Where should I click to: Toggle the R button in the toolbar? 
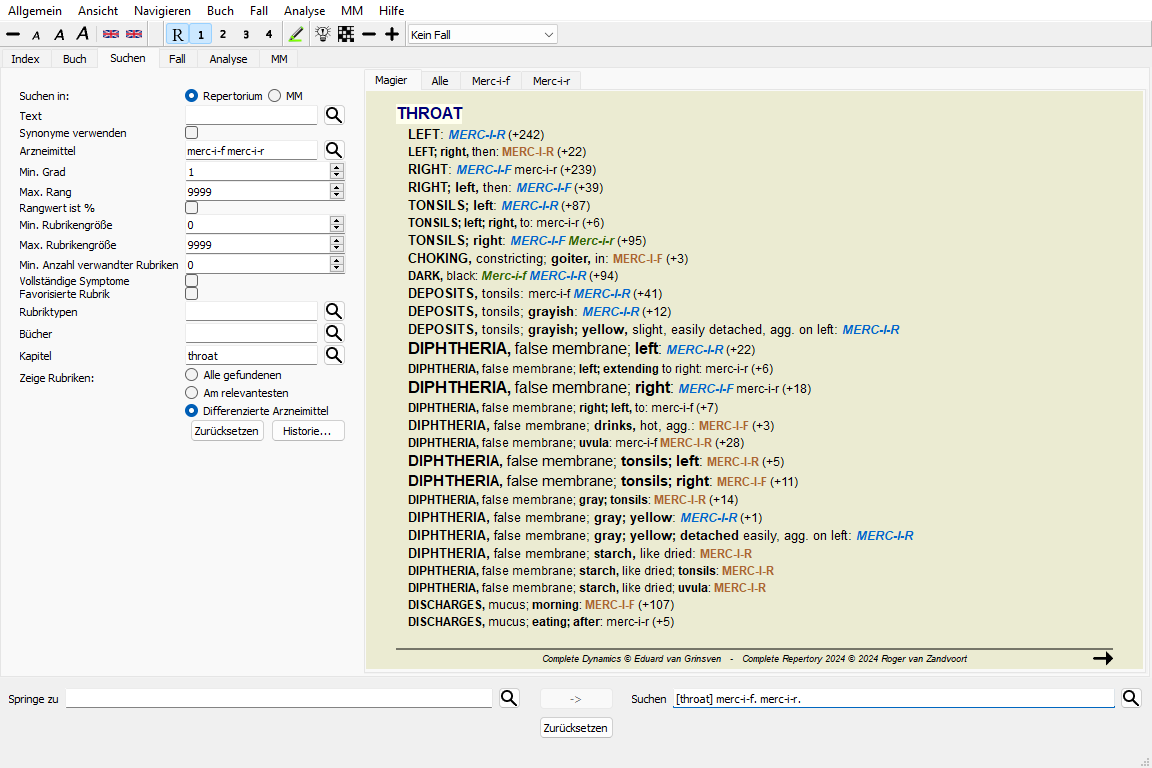(177, 34)
